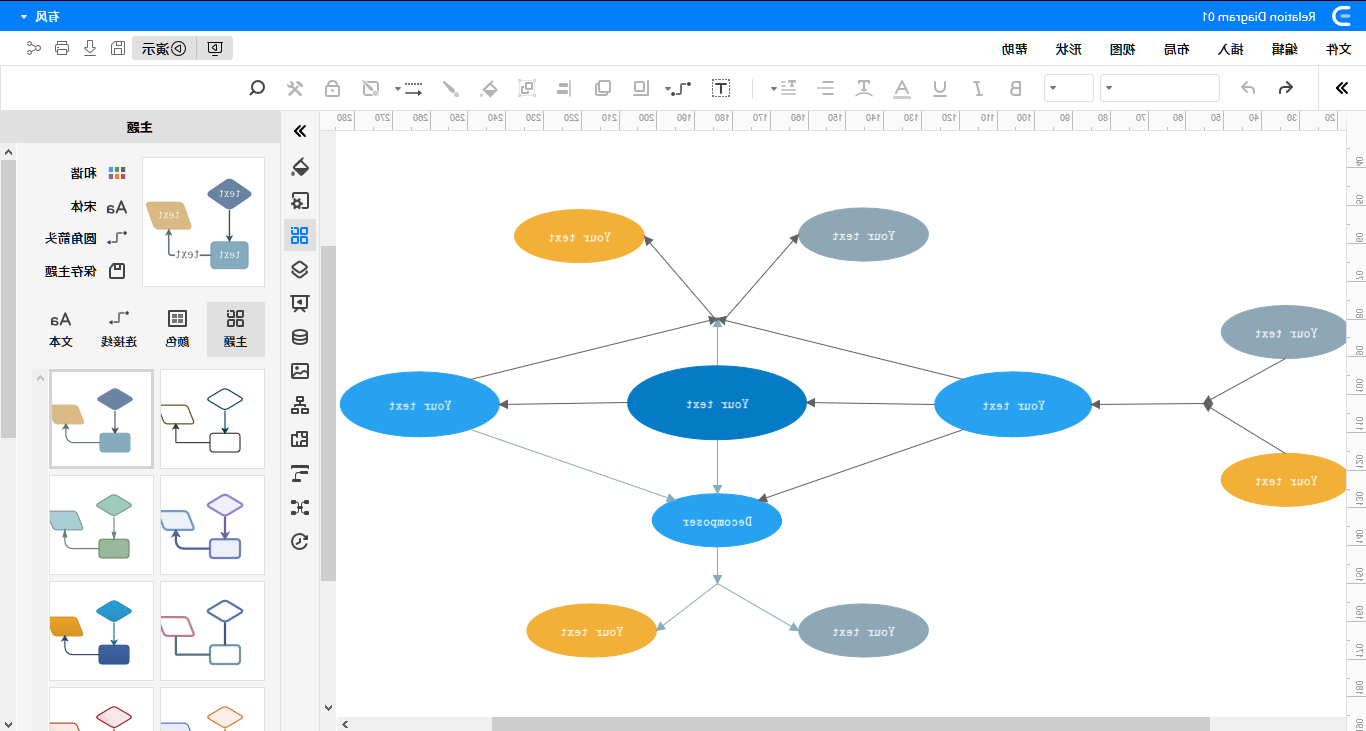This screenshot has height=731, width=1366.
Task: Open the org-chart sidebar icon
Action: tap(299, 405)
